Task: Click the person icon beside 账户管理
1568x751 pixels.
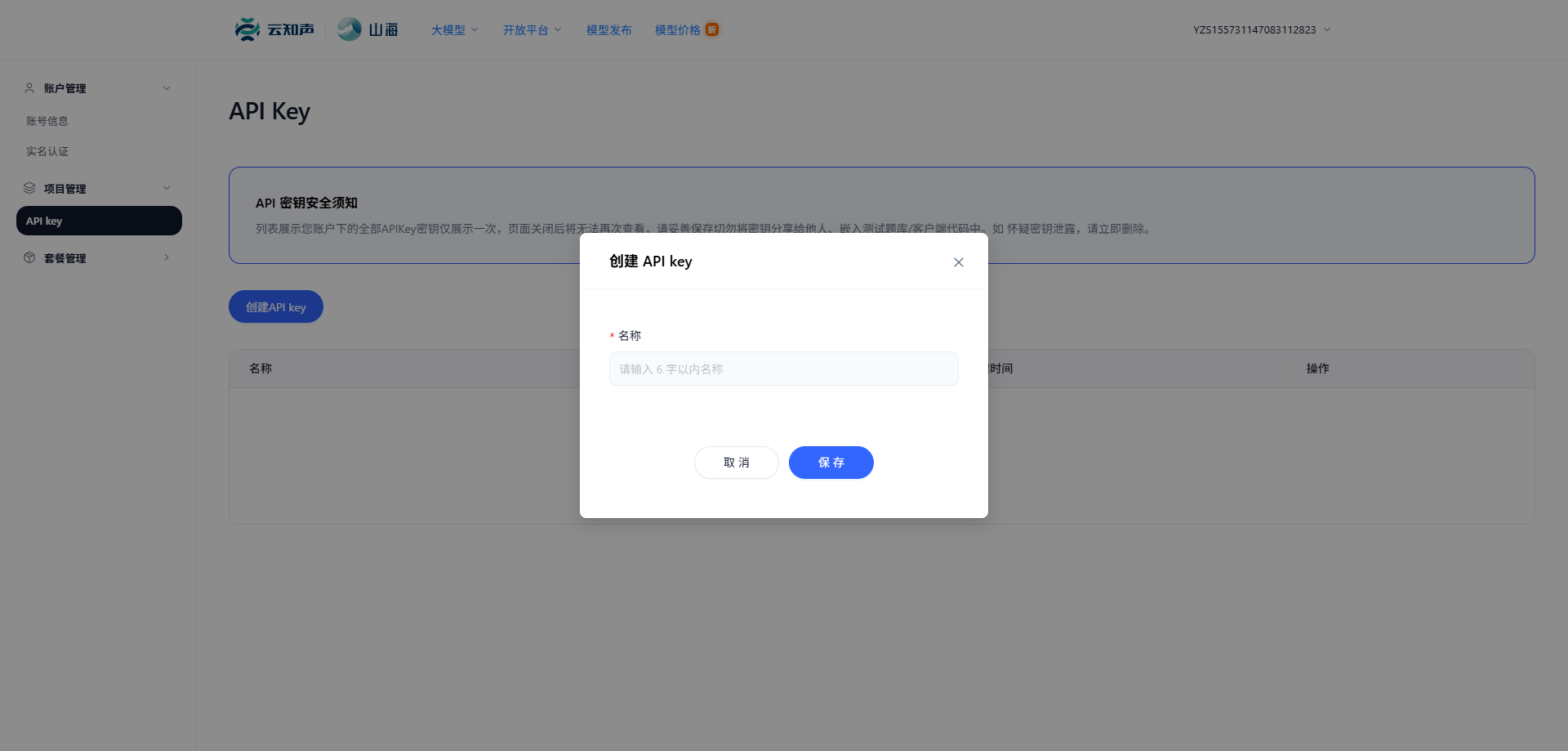Action: pyautogui.click(x=29, y=87)
